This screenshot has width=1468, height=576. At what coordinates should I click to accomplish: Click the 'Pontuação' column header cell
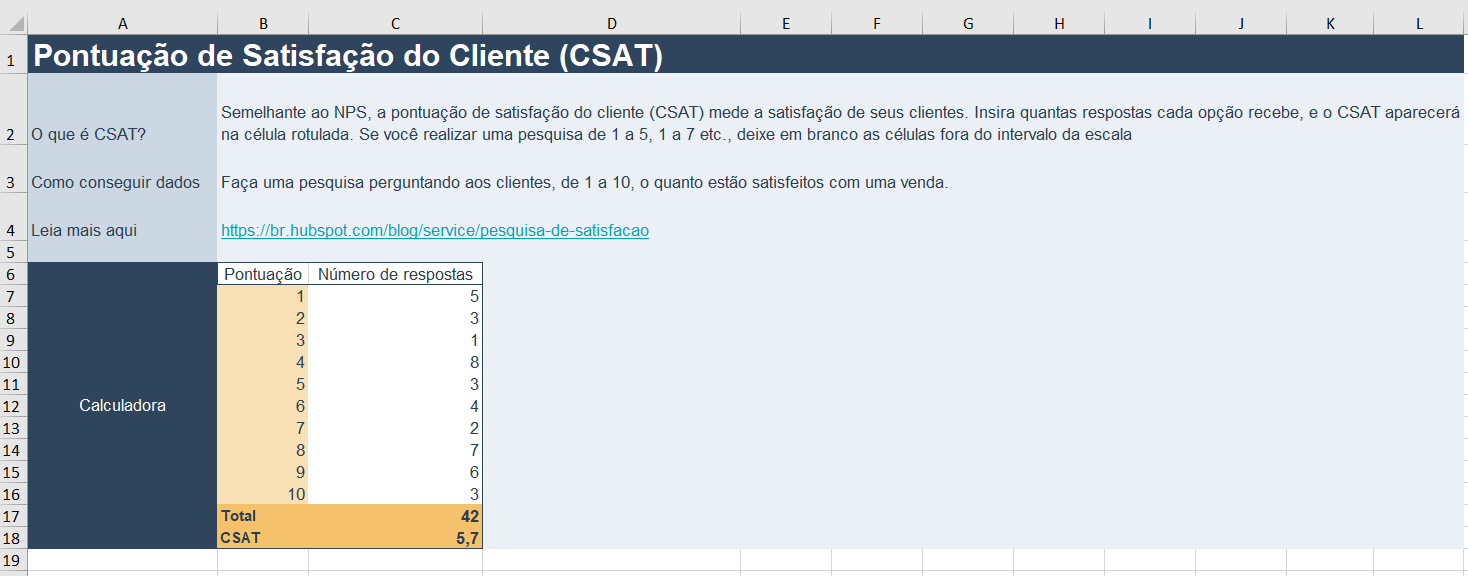click(x=262, y=273)
